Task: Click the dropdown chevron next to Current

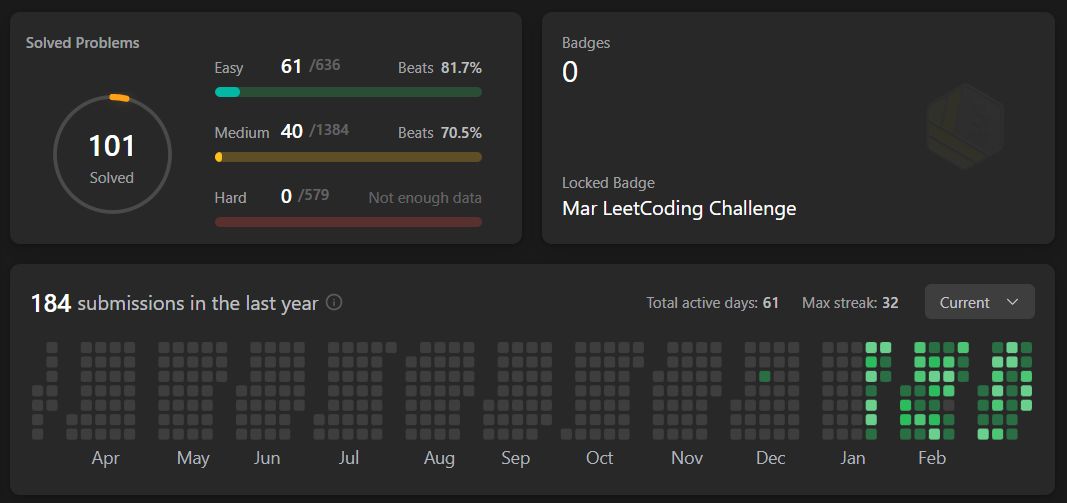Action: pyautogui.click(x=1012, y=302)
